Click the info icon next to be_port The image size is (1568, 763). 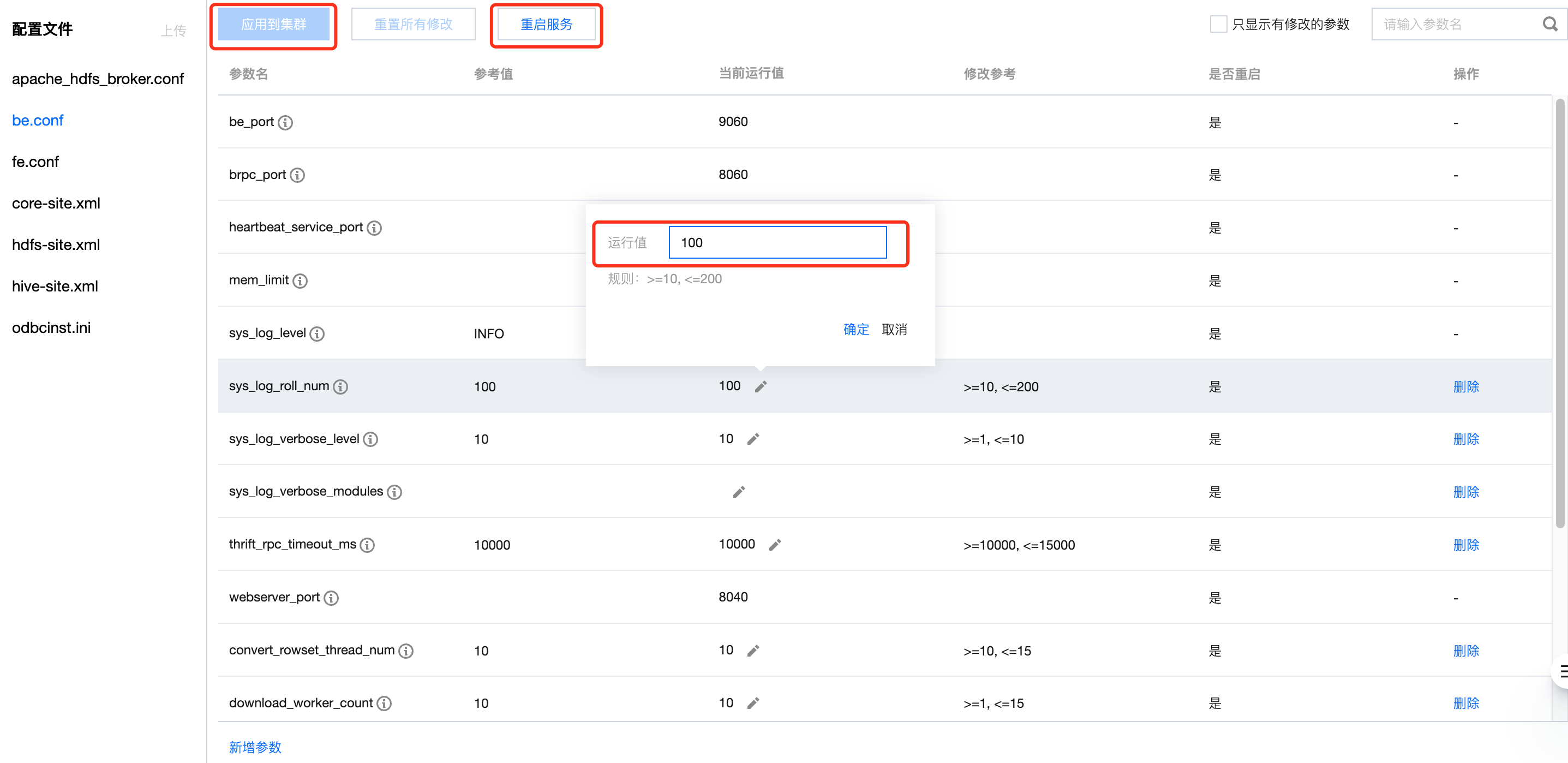[285, 122]
